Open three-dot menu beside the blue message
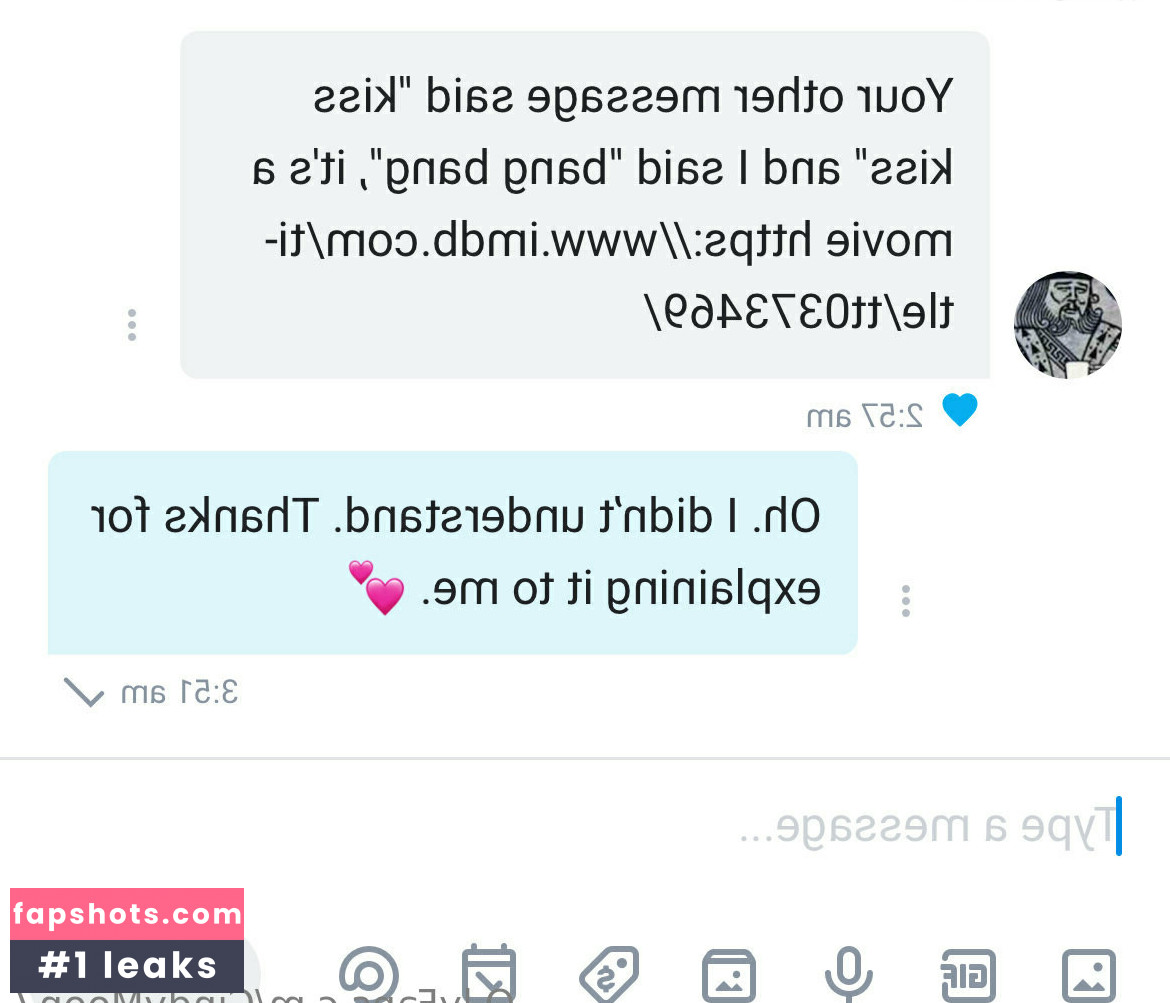The height and width of the screenshot is (1003, 1170). pos(906,601)
